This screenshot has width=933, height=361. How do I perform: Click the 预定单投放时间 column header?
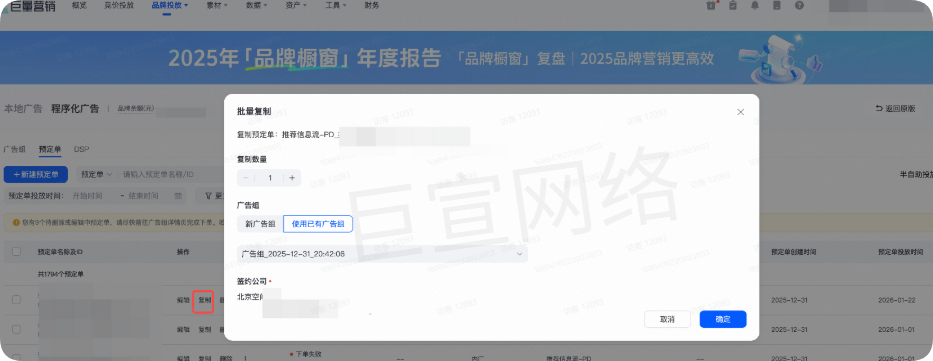click(x=901, y=252)
